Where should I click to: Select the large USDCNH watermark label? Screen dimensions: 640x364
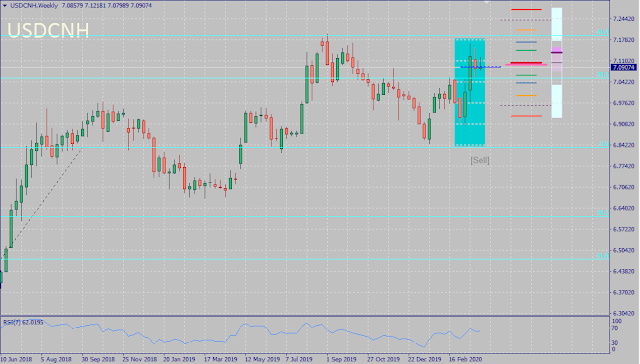click(x=48, y=31)
